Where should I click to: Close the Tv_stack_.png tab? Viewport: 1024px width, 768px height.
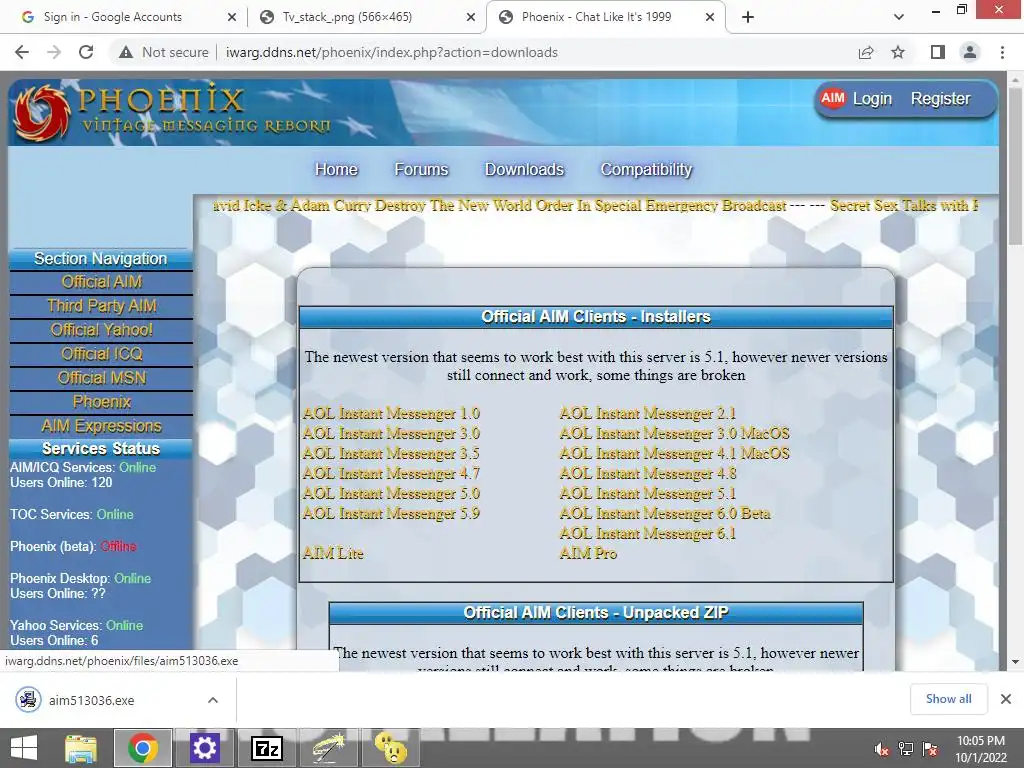coord(471,18)
